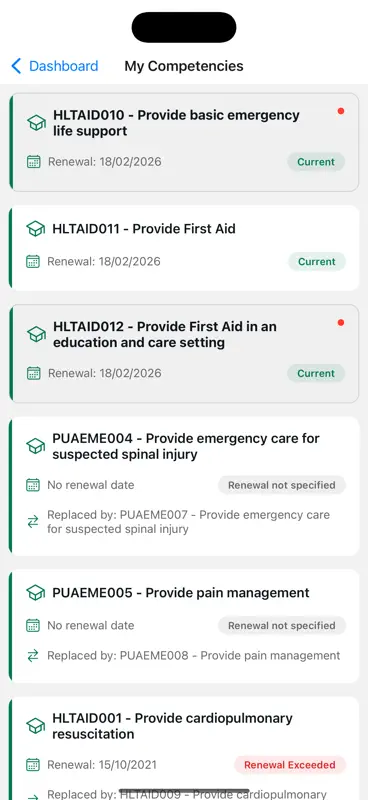Open the Replaced by PUAEME007 text

188,521
